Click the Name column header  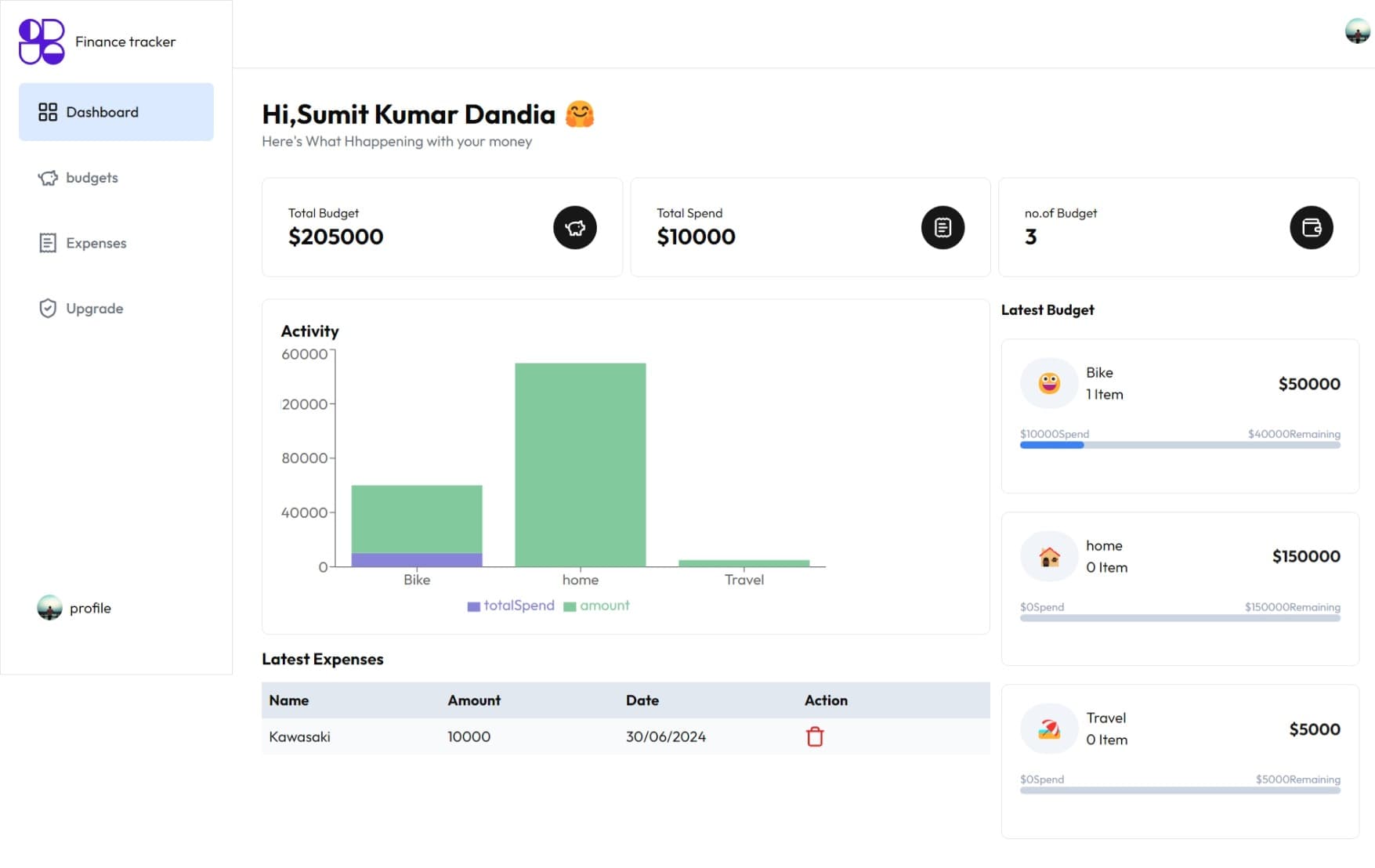point(289,700)
